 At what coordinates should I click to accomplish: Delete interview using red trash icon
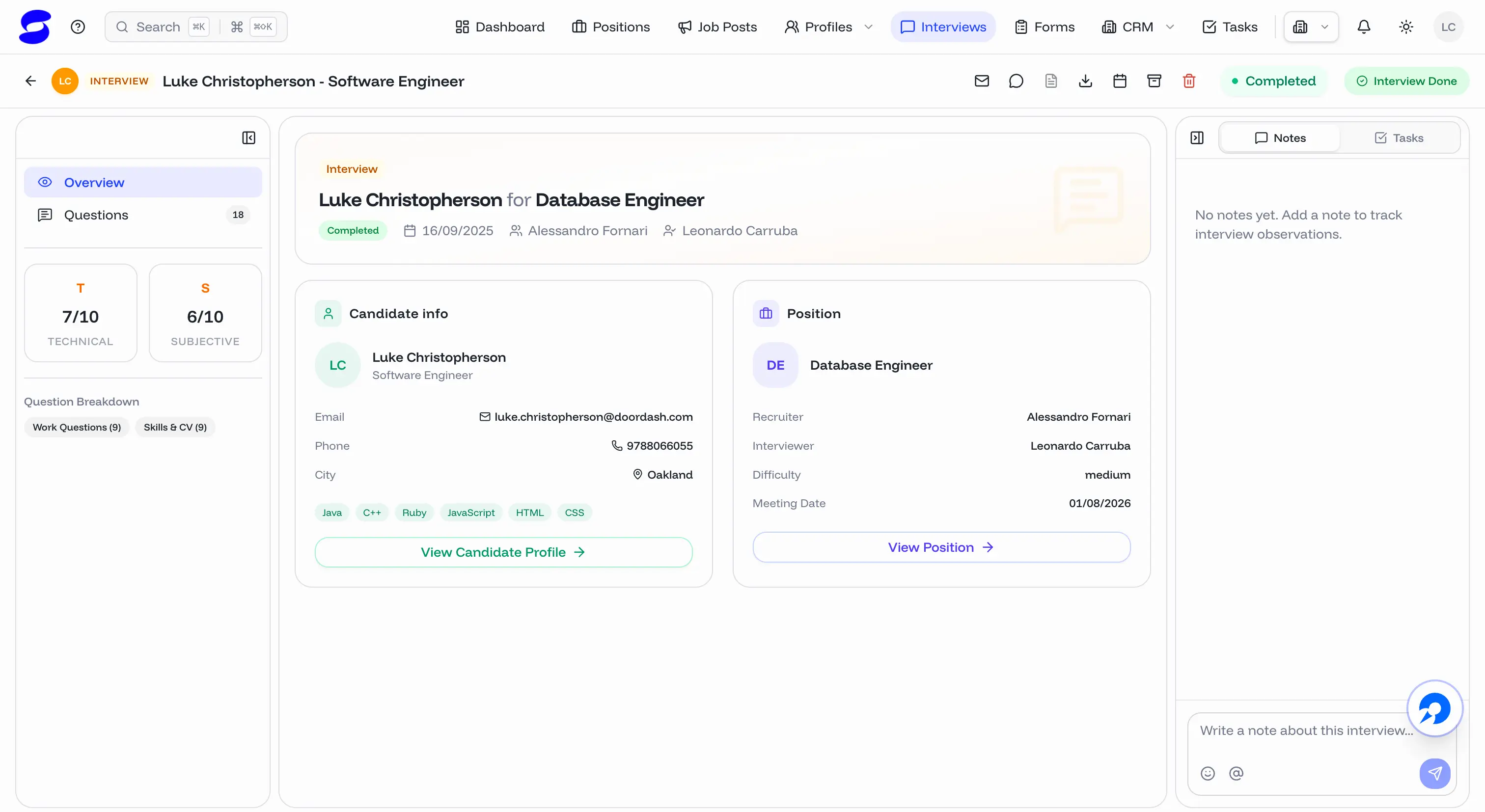tap(1189, 81)
